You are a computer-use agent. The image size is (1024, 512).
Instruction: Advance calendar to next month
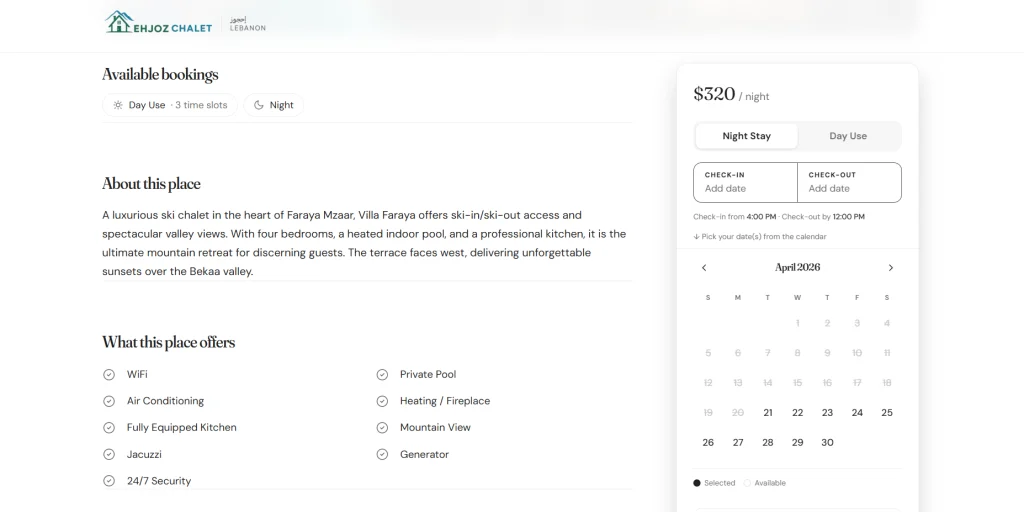[x=891, y=268]
